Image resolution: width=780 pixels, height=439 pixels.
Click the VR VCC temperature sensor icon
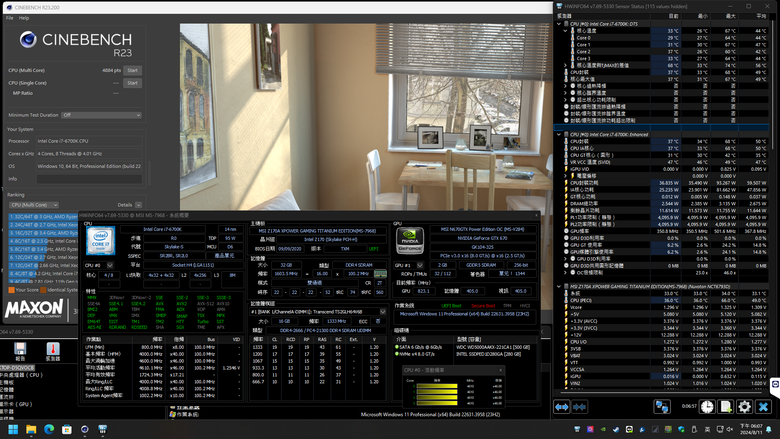click(x=567, y=162)
